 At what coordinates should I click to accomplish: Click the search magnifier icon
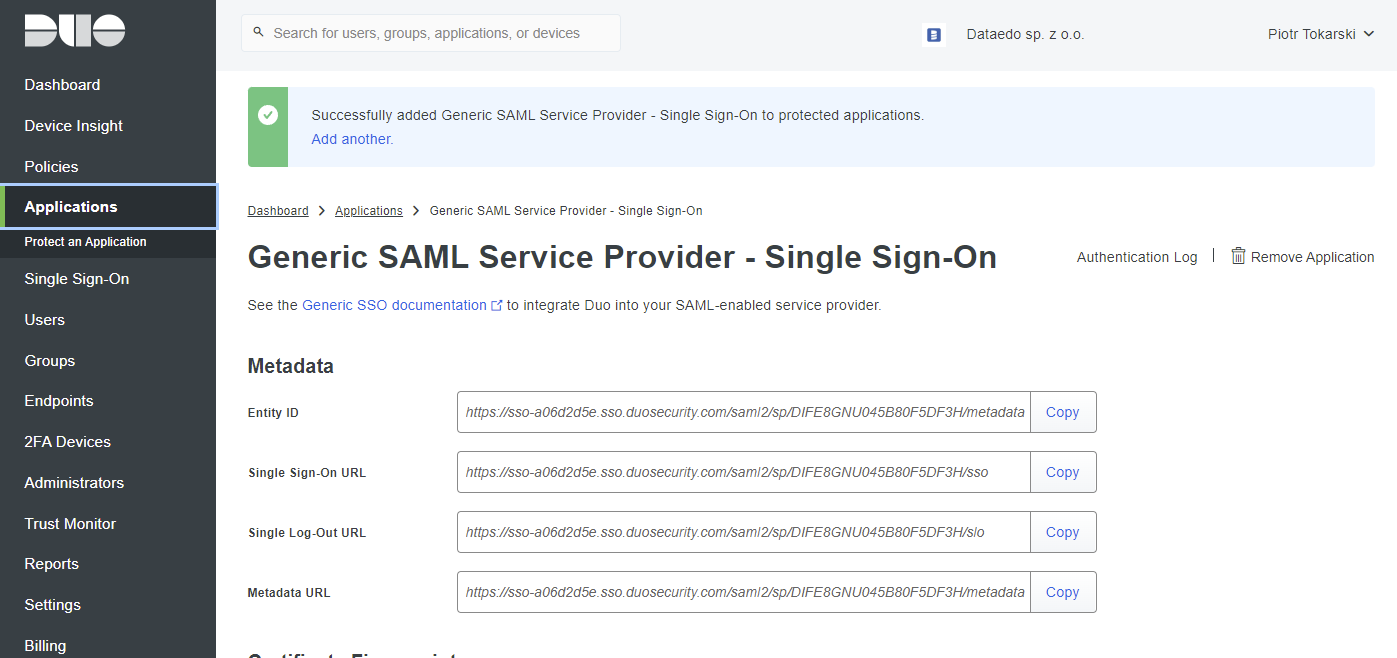(x=259, y=33)
